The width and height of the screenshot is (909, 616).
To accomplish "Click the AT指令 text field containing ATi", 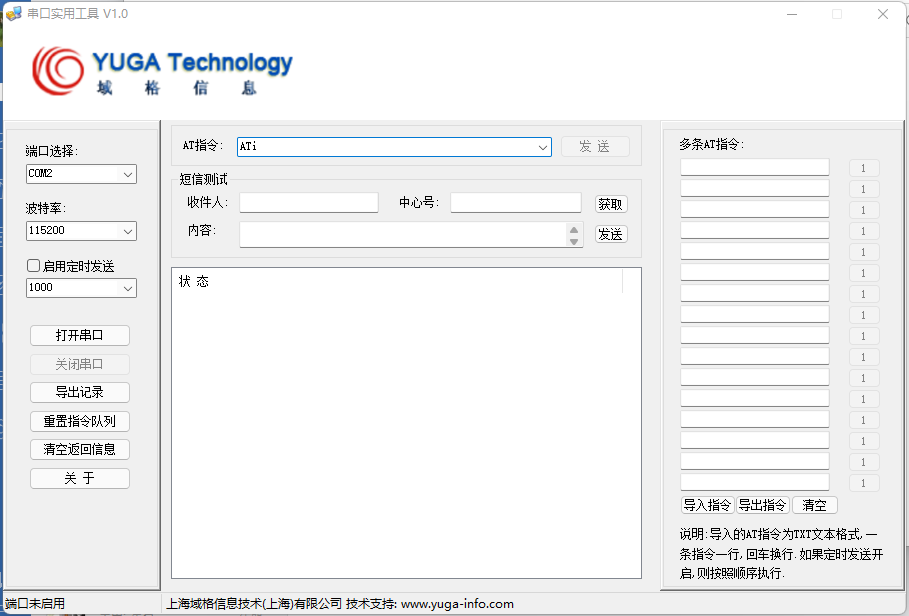I will (386, 147).
